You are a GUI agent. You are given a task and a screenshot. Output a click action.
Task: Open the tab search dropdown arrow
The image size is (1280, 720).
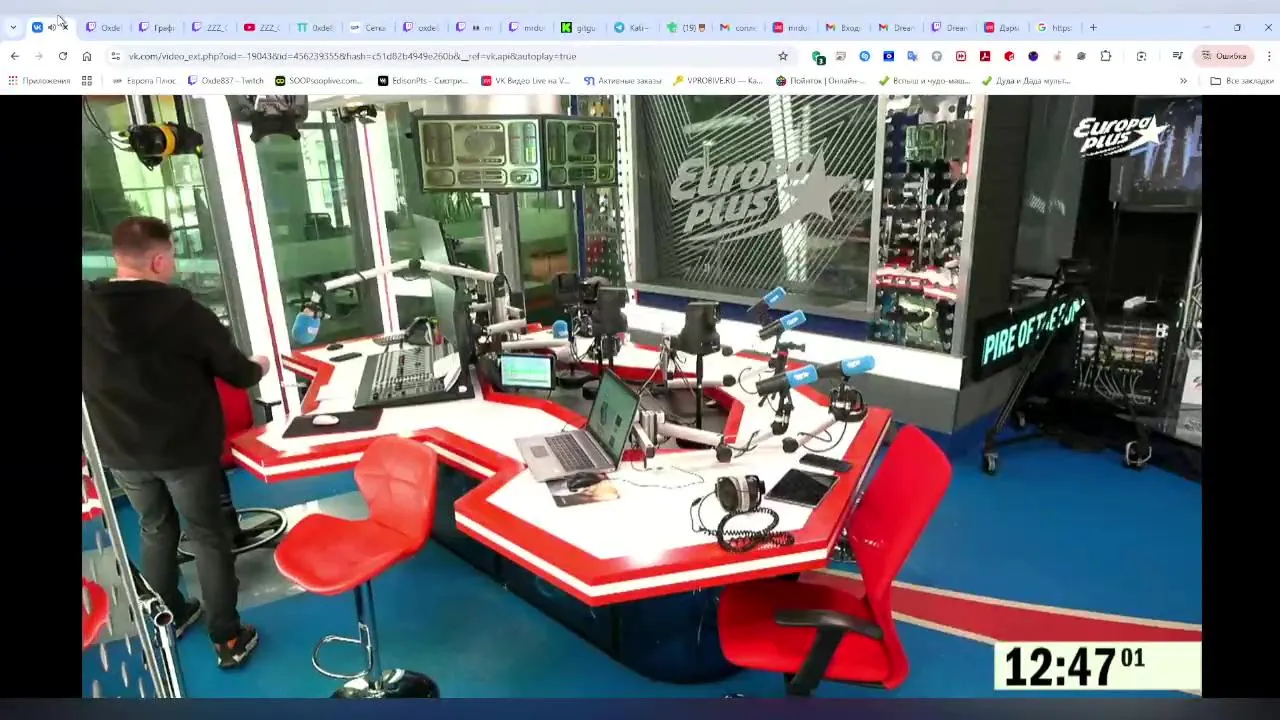tap(13, 28)
